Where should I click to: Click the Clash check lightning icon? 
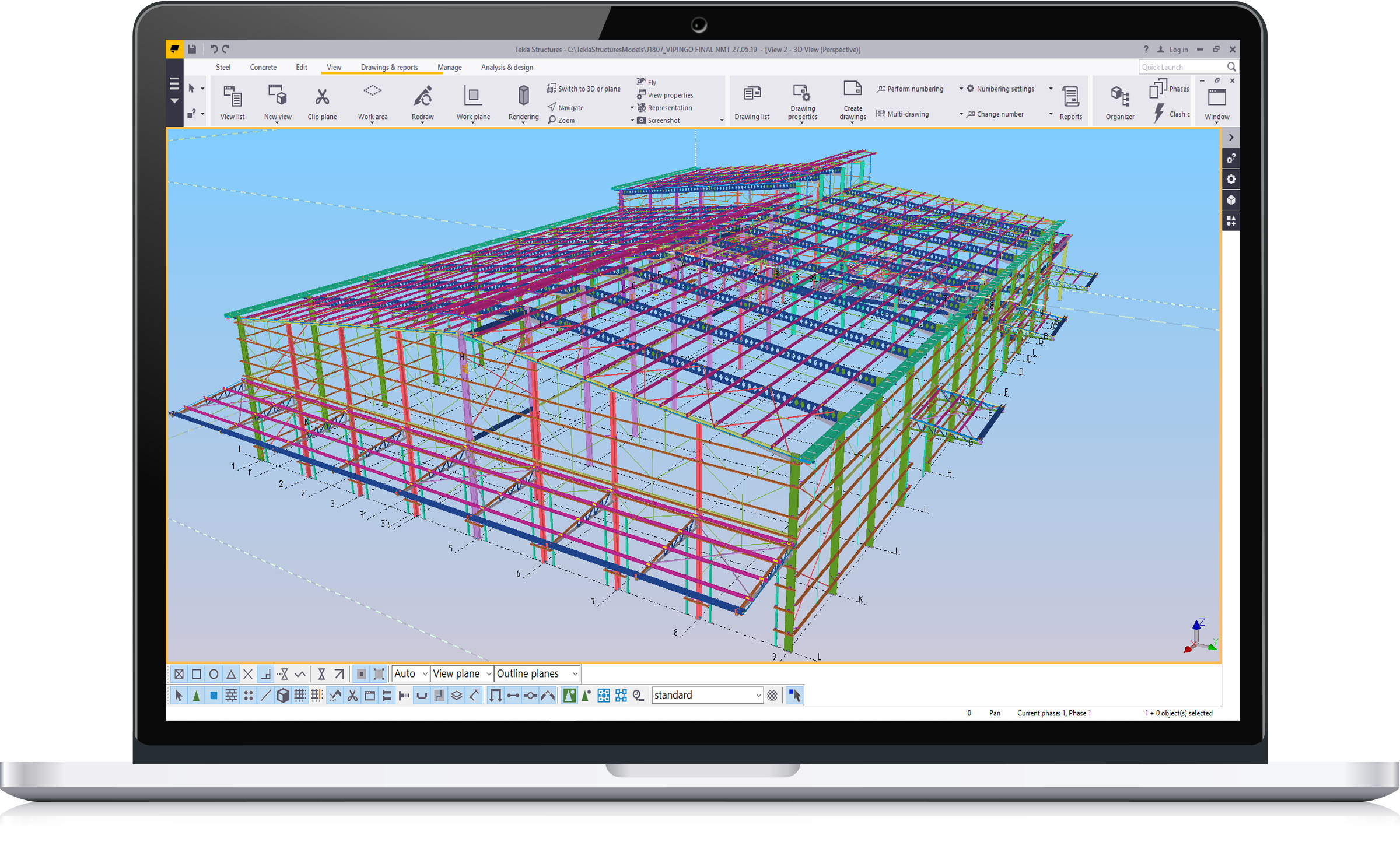point(1159,113)
